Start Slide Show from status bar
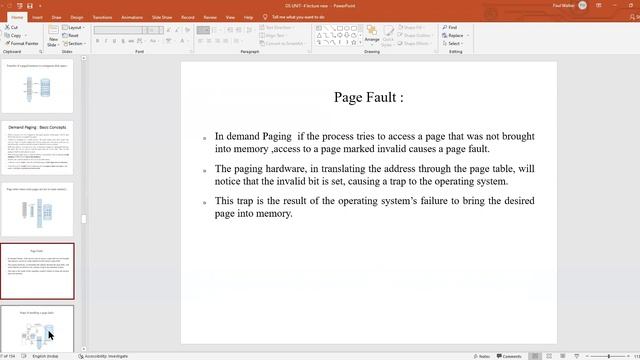The width and height of the screenshot is (640, 360). pos(576,356)
